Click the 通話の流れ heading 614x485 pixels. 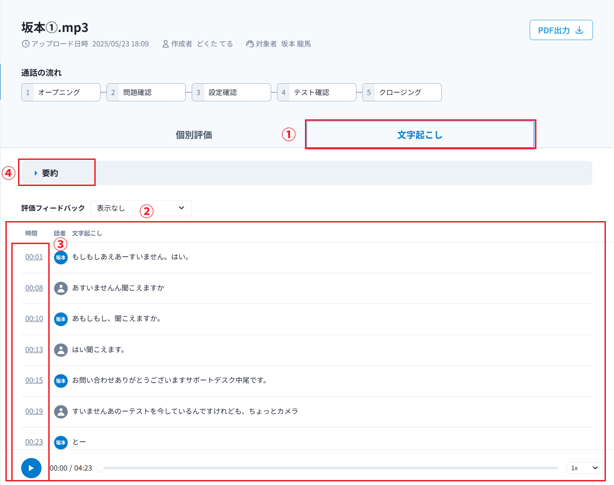[42, 73]
